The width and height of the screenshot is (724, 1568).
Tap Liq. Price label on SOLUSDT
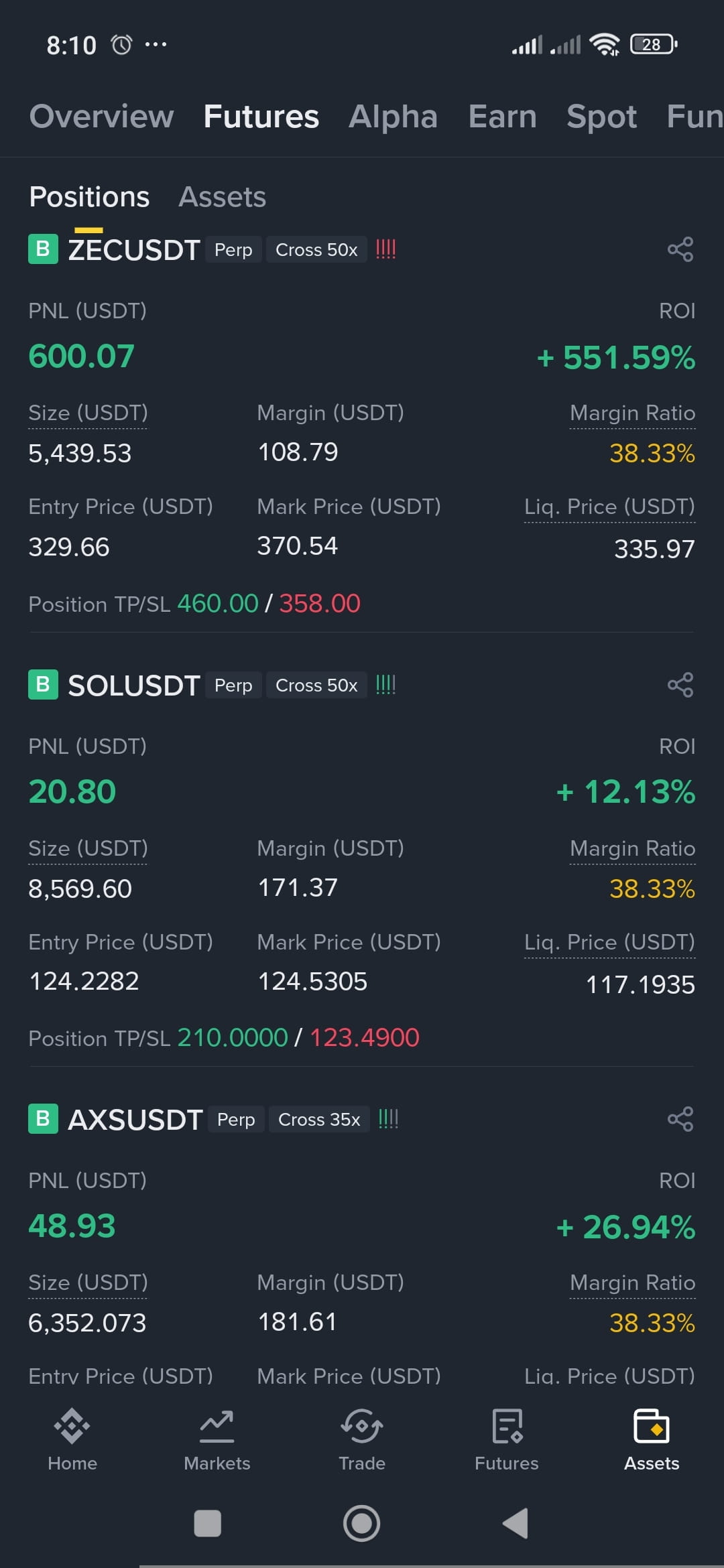609,942
